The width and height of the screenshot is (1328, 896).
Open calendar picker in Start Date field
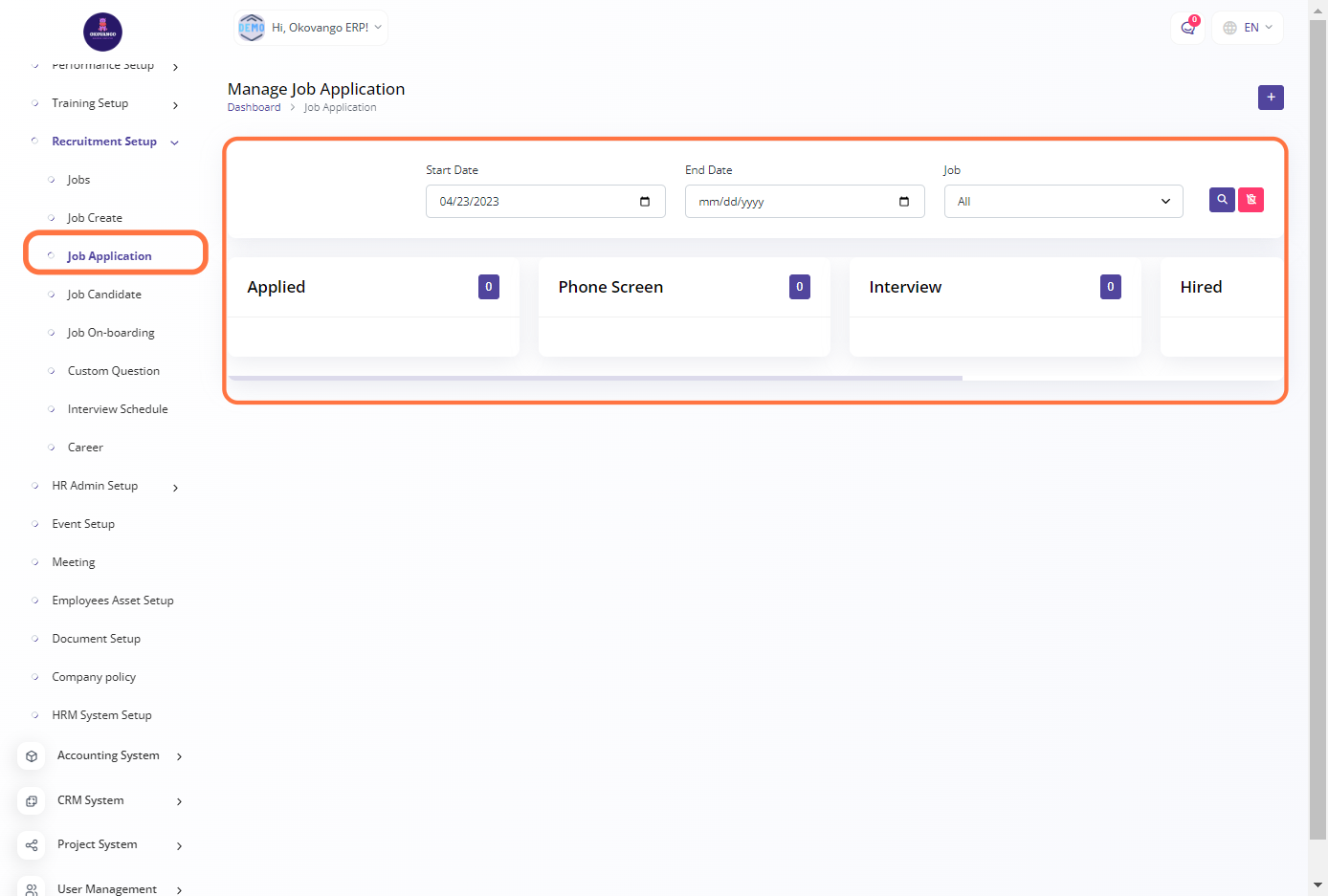click(x=645, y=202)
